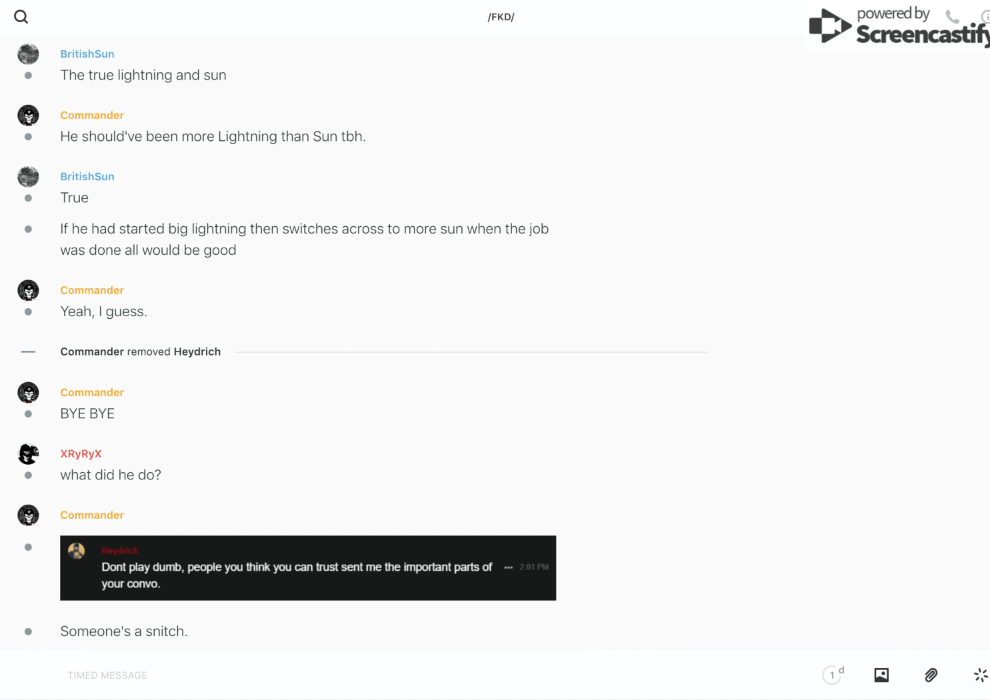Click BritishSun's name above 'True'
Viewport: 990px width, 700px height.
(87, 177)
